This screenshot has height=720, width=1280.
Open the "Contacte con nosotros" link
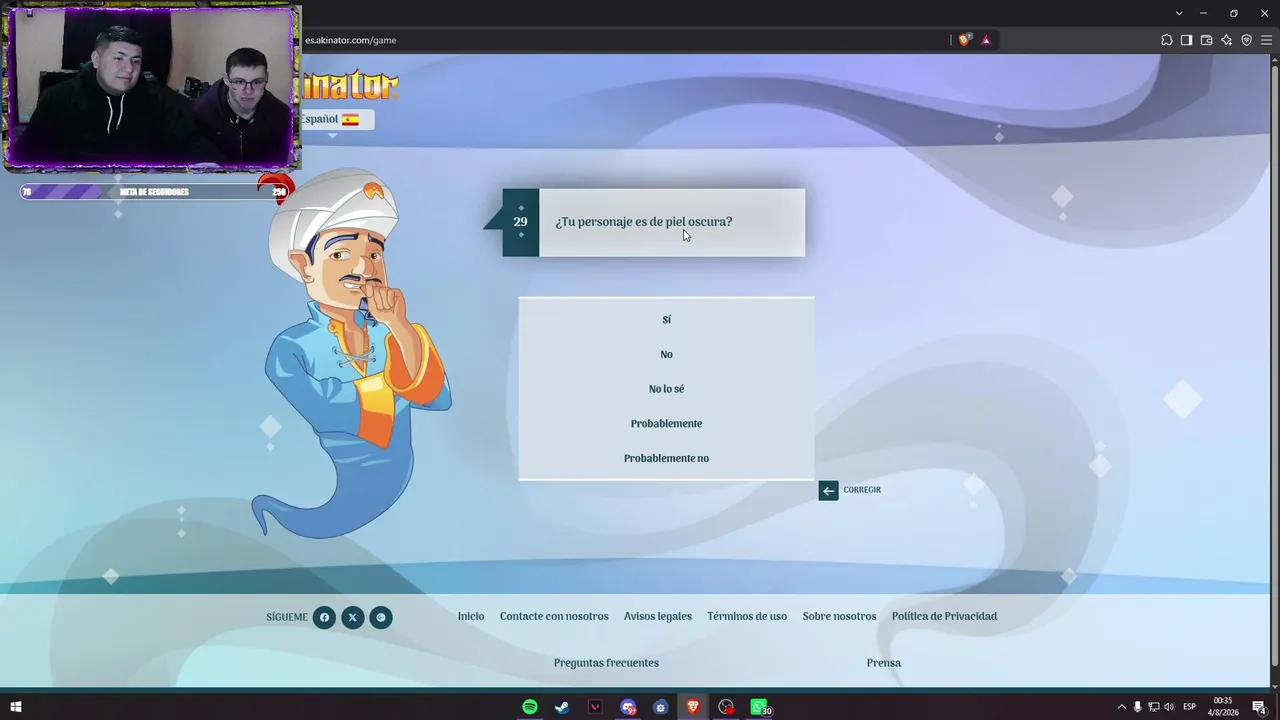coord(554,616)
